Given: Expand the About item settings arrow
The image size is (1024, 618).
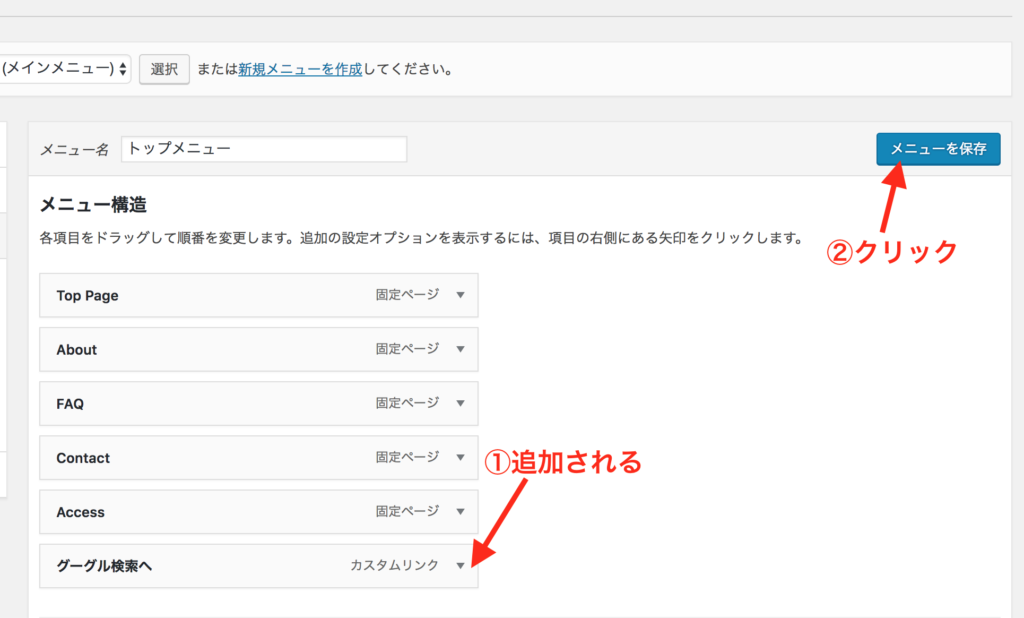Looking at the screenshot, I should click(x=460, y=350).
